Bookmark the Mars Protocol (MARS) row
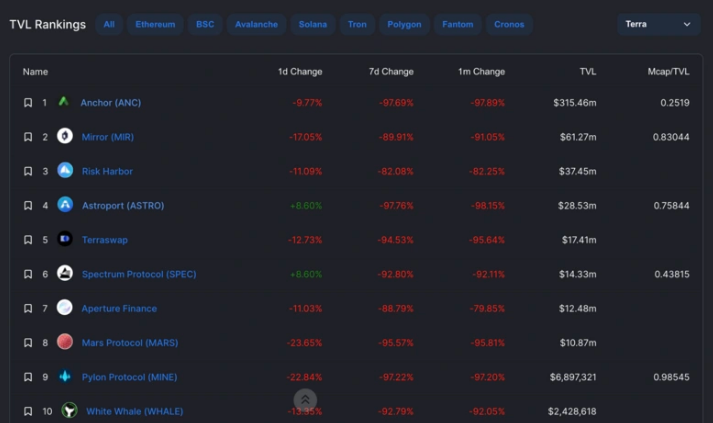This screenshot has width=713, height=423. (28, 342)
